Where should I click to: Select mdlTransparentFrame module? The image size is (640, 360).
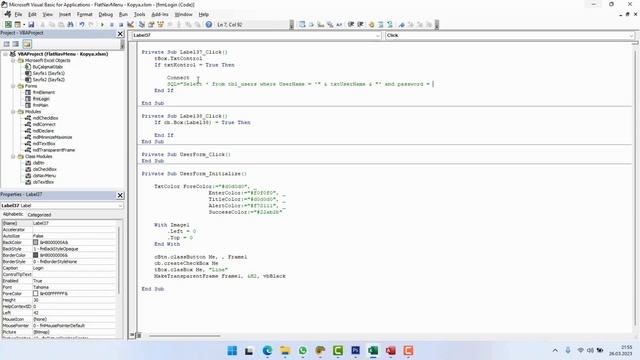click(54, 150)
